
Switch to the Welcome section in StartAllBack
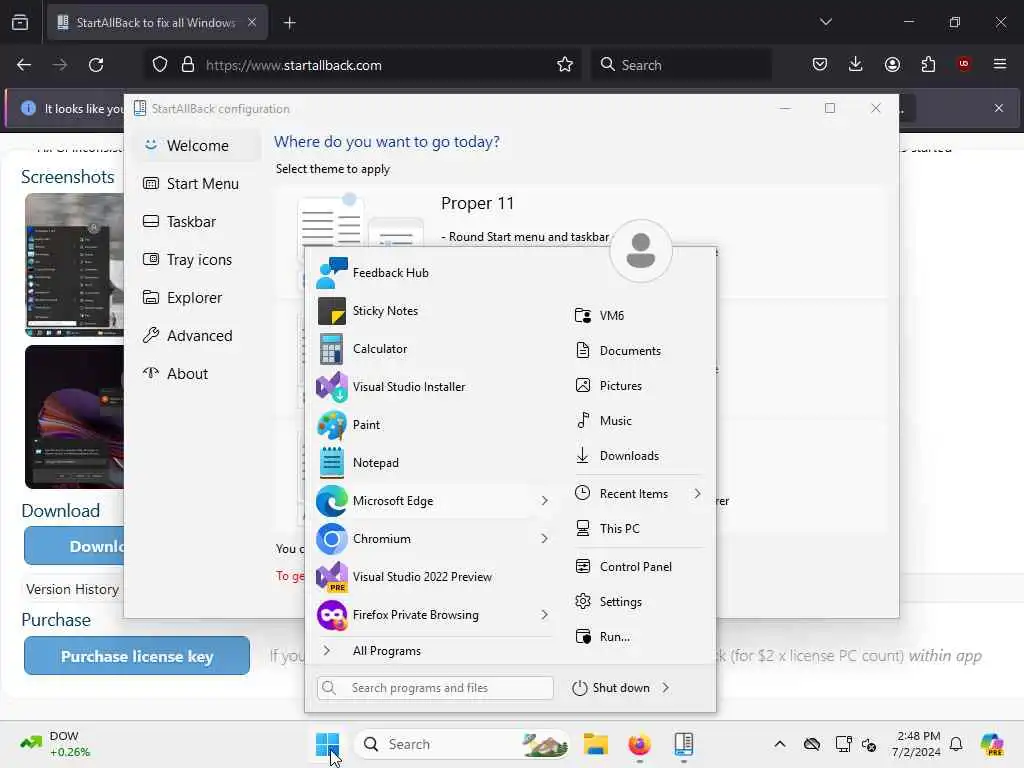pos(198,146)
